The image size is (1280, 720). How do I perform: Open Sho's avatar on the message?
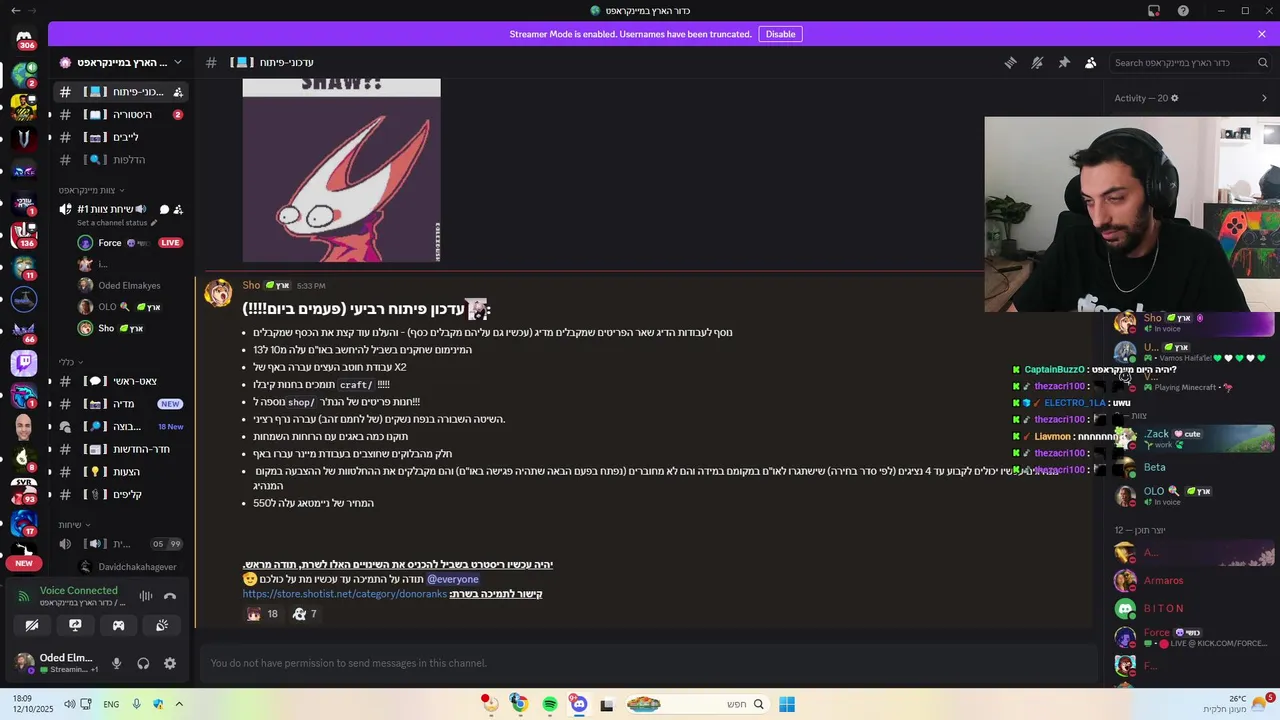[218, 293]
